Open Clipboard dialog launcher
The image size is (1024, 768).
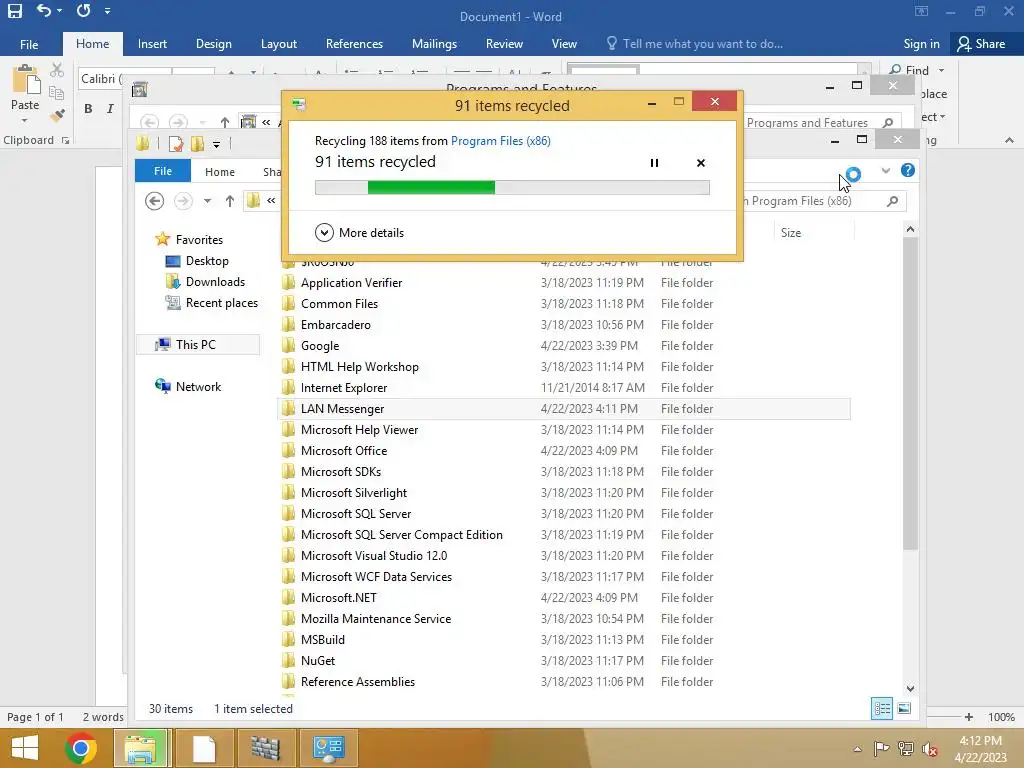pos(65,140)
